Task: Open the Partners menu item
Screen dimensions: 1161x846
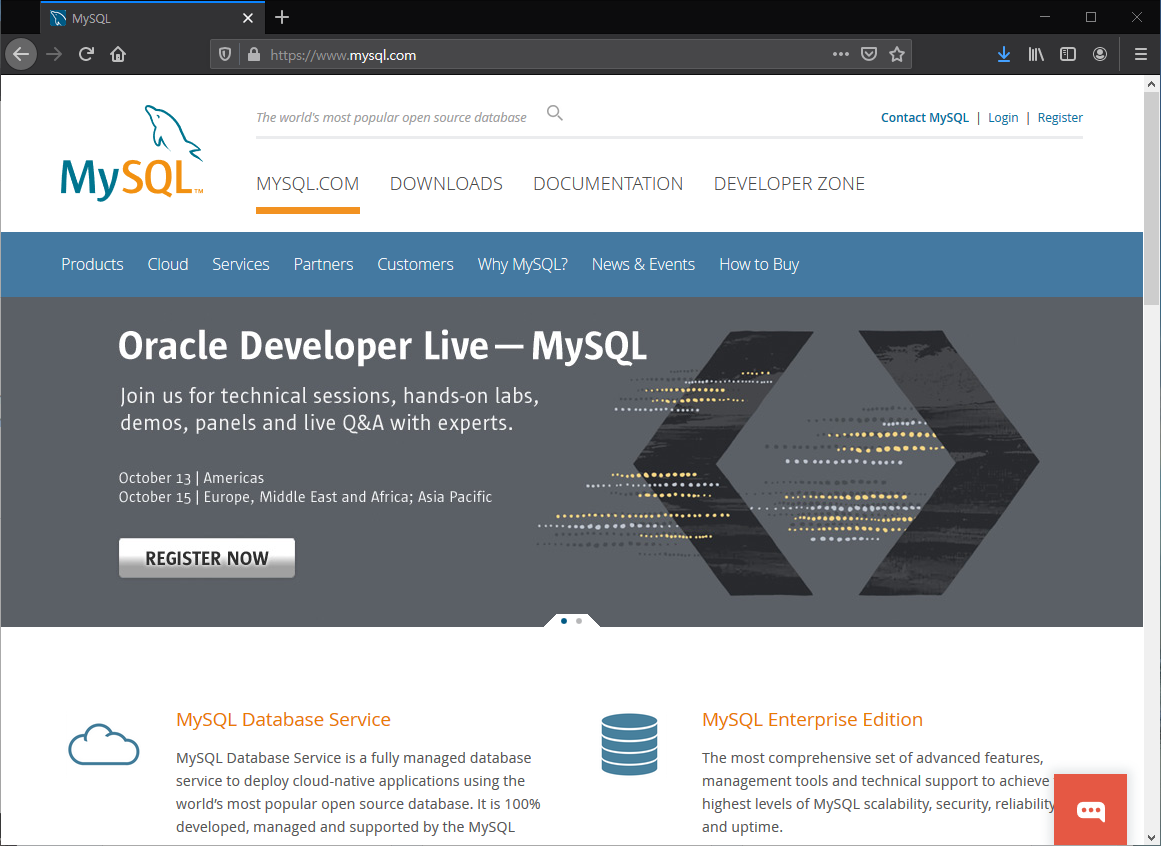Action: point(323,264)
